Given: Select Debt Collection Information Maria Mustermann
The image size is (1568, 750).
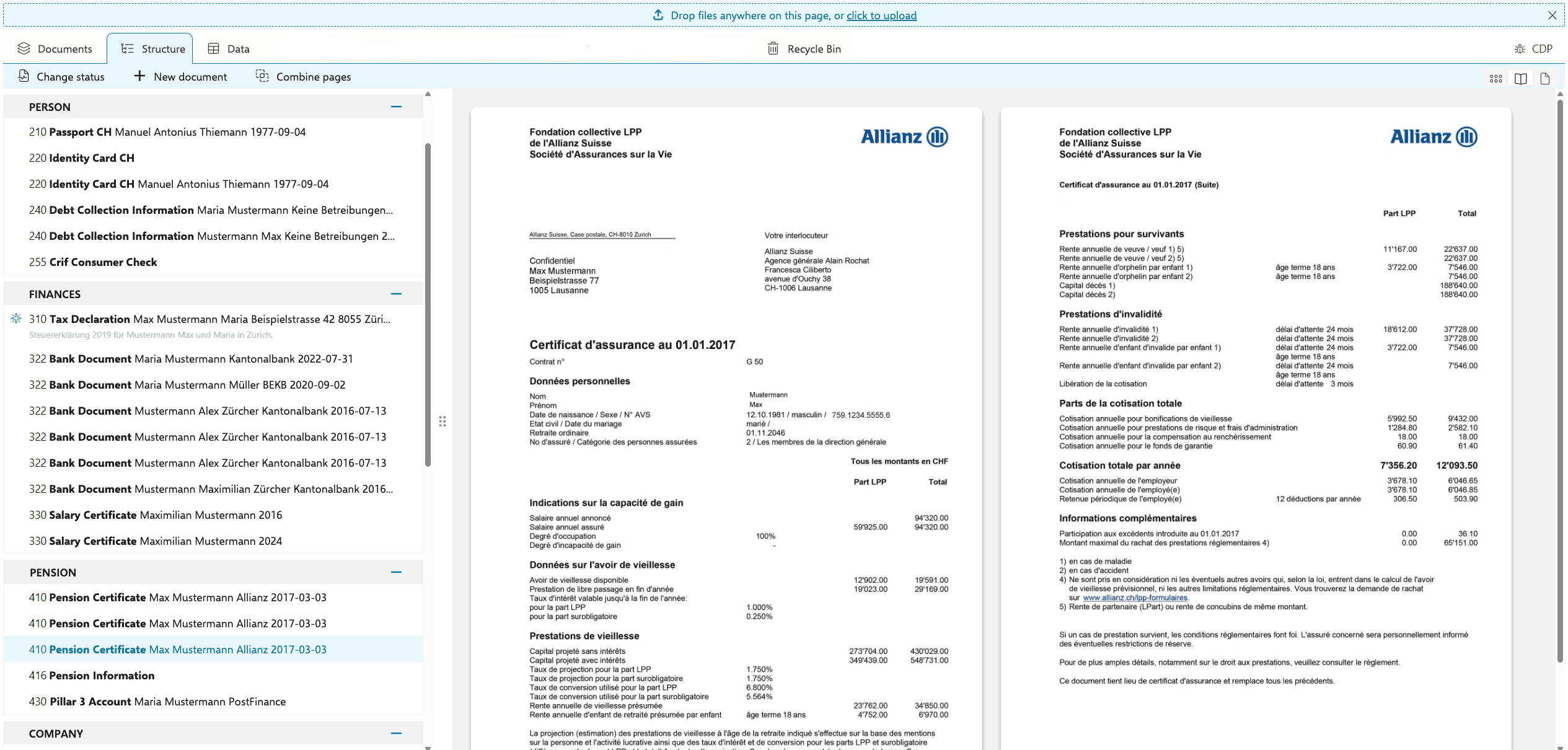Looking at the screenshot, I should tap(213, 210).
